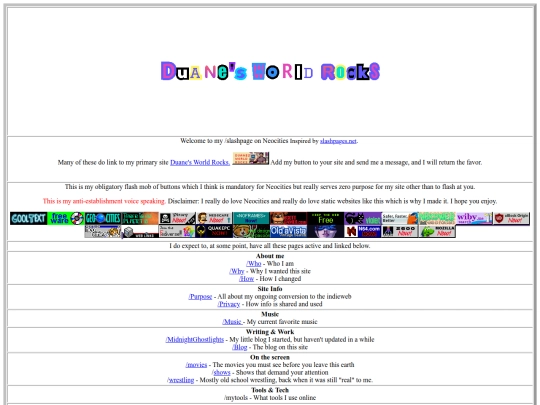Click the Atari 2600 Now badge
The image size is (540, 405).
click(400, 231)
